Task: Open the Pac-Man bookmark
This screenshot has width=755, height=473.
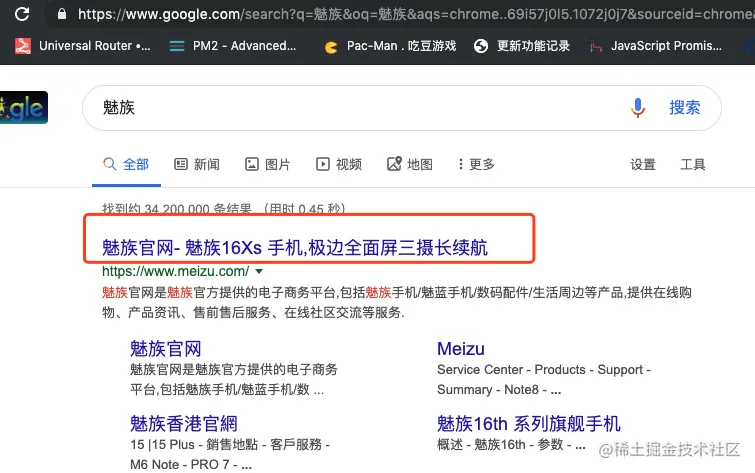Action: pos(390,46)
